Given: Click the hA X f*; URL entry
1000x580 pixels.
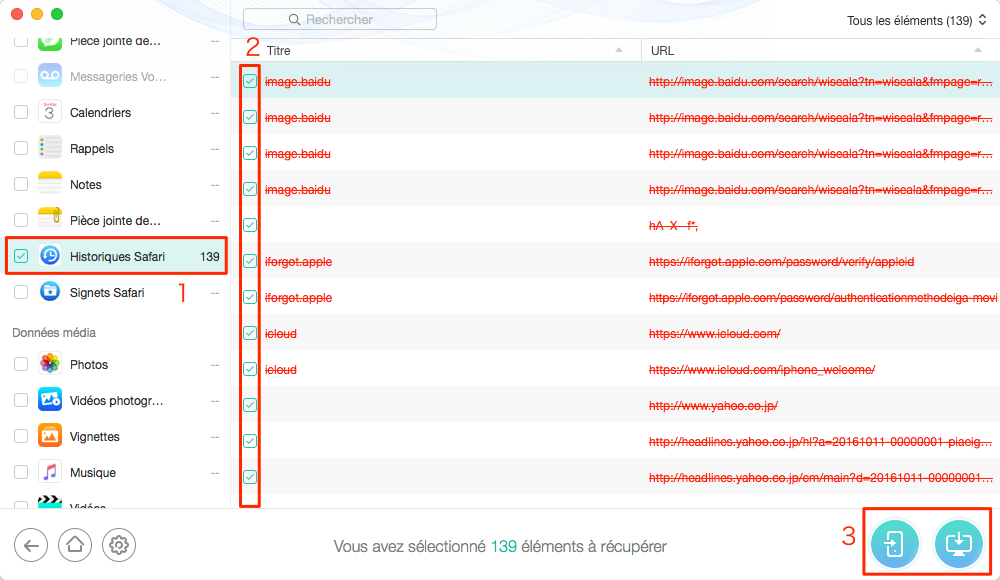Looking at the screenshot, I should (x=673, y=225).
